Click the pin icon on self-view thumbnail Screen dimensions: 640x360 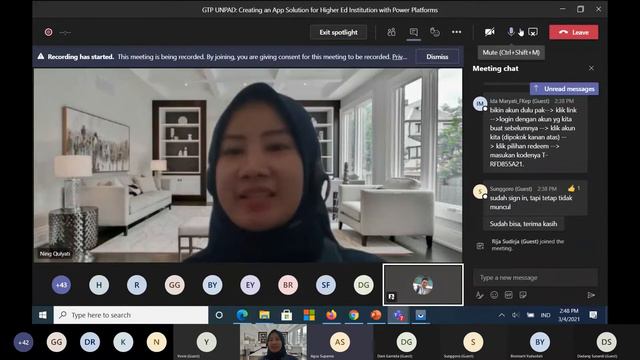coord(391,297)
